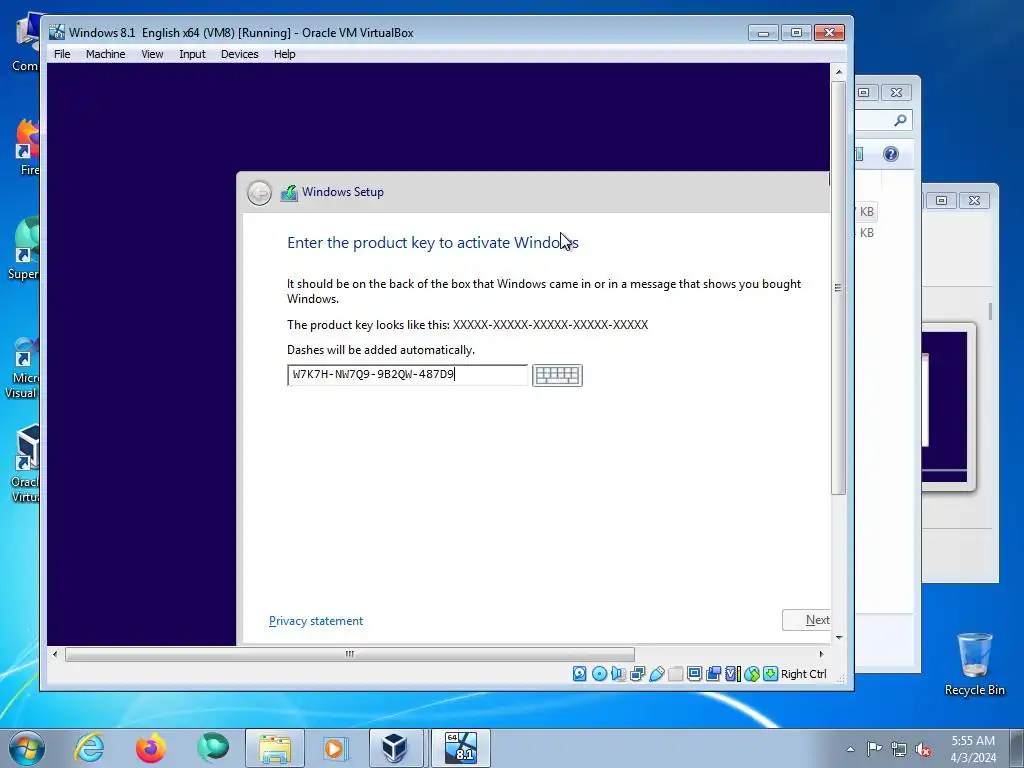Image resolution: width=1024 pixels, height=768 pixels.
Task: Open the View menu
Action: (152, 54)
